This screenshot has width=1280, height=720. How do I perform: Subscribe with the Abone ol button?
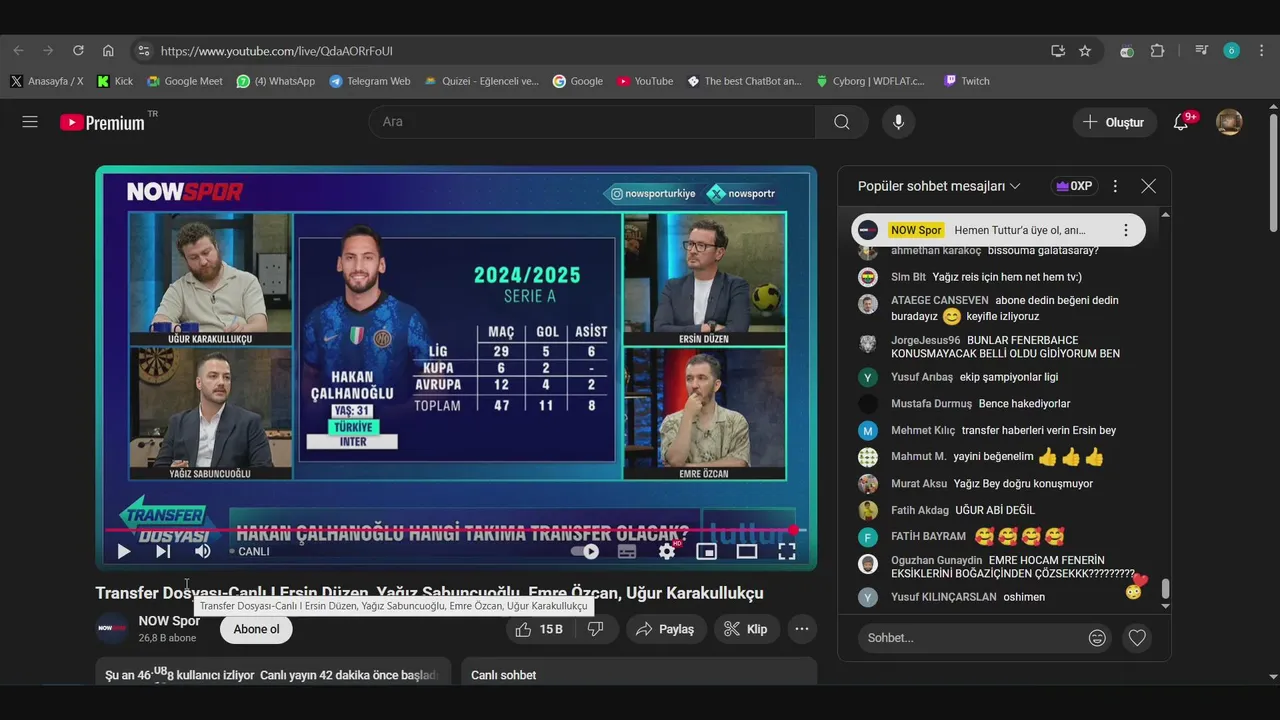point(256,629)
